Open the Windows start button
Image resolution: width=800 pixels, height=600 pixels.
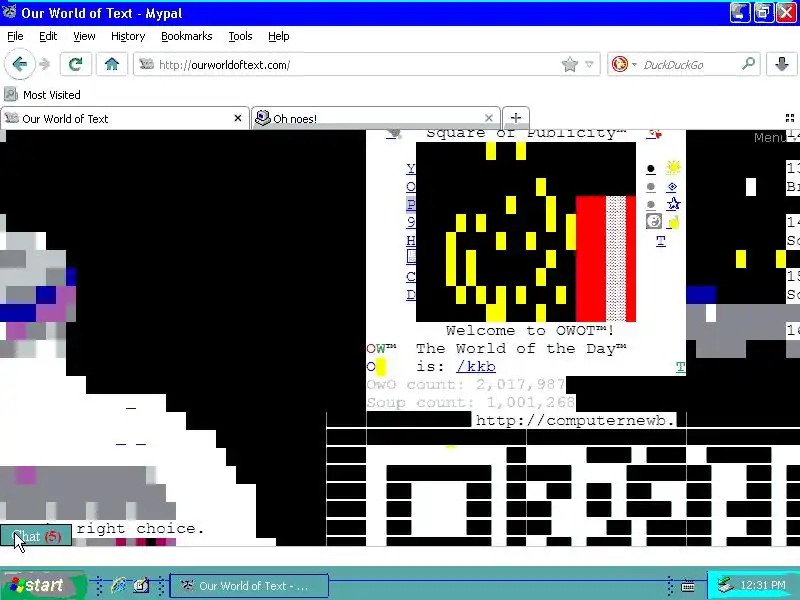point(43,585)
